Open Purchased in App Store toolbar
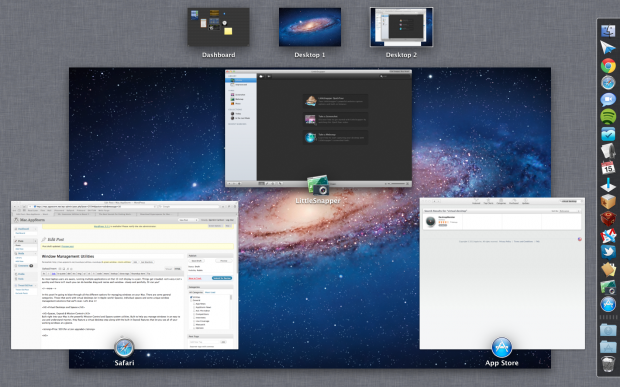 [x=514, y=202]
